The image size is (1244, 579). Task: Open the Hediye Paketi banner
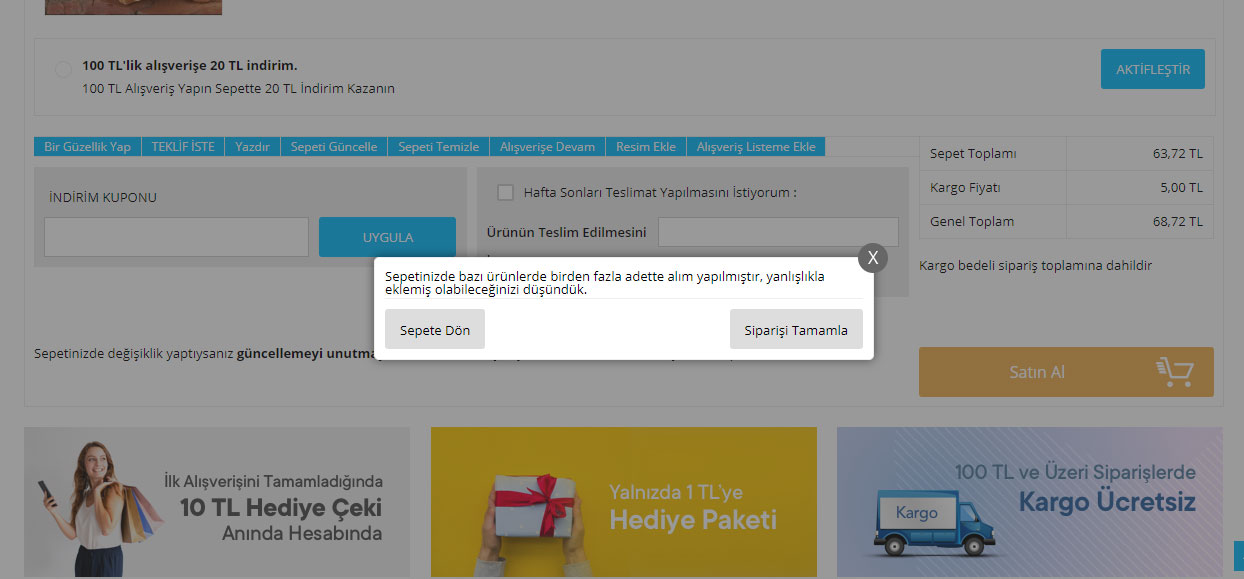click(624, 502)
